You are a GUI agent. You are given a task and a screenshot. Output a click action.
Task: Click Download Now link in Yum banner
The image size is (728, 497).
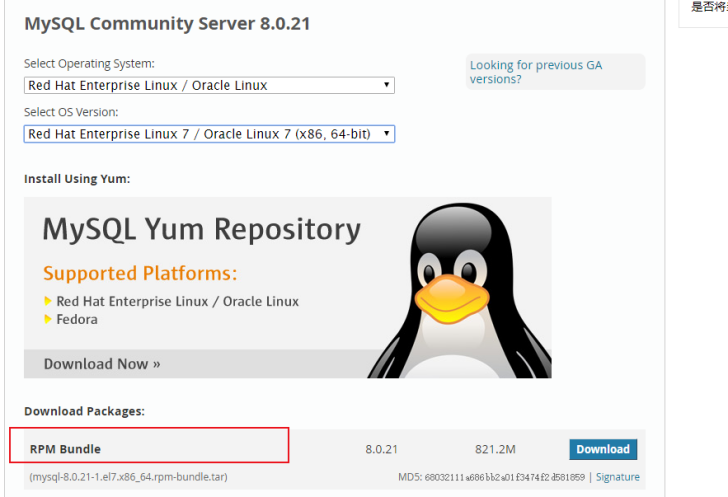click(x=102, y=364)
